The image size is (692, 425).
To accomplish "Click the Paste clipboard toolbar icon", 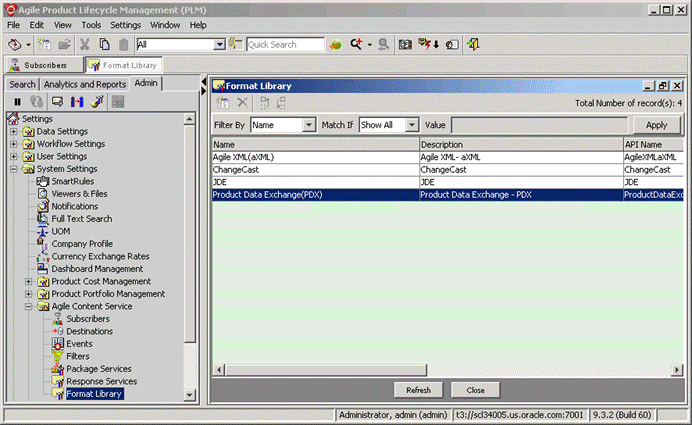I will 124,44.
